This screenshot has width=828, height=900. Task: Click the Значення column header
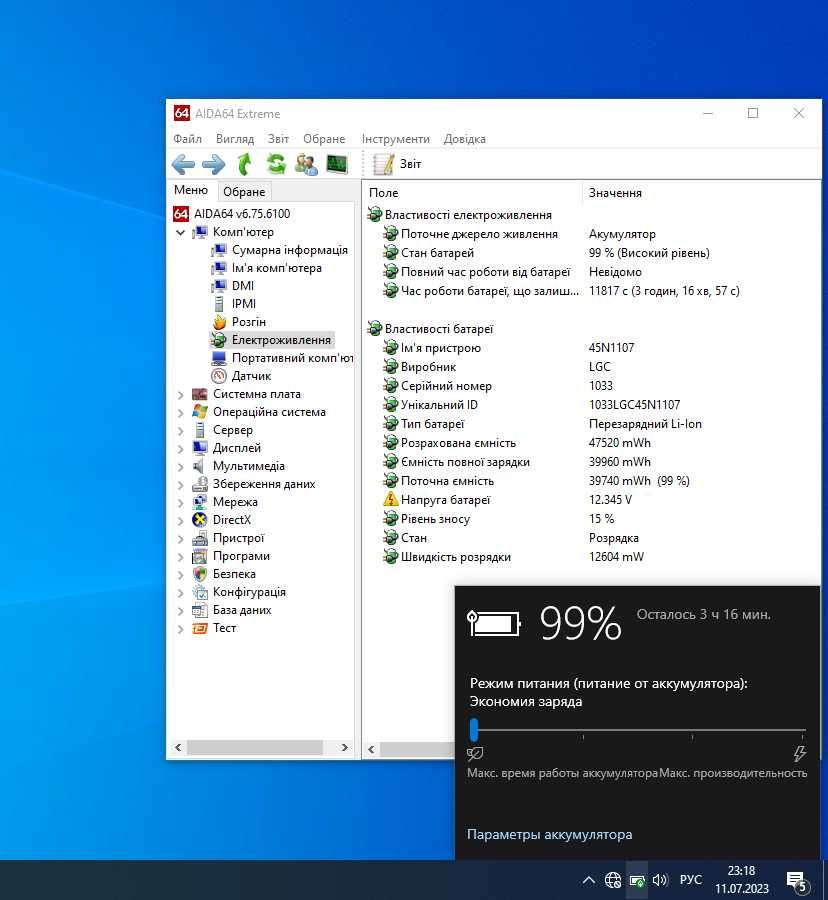click(702, 193)
